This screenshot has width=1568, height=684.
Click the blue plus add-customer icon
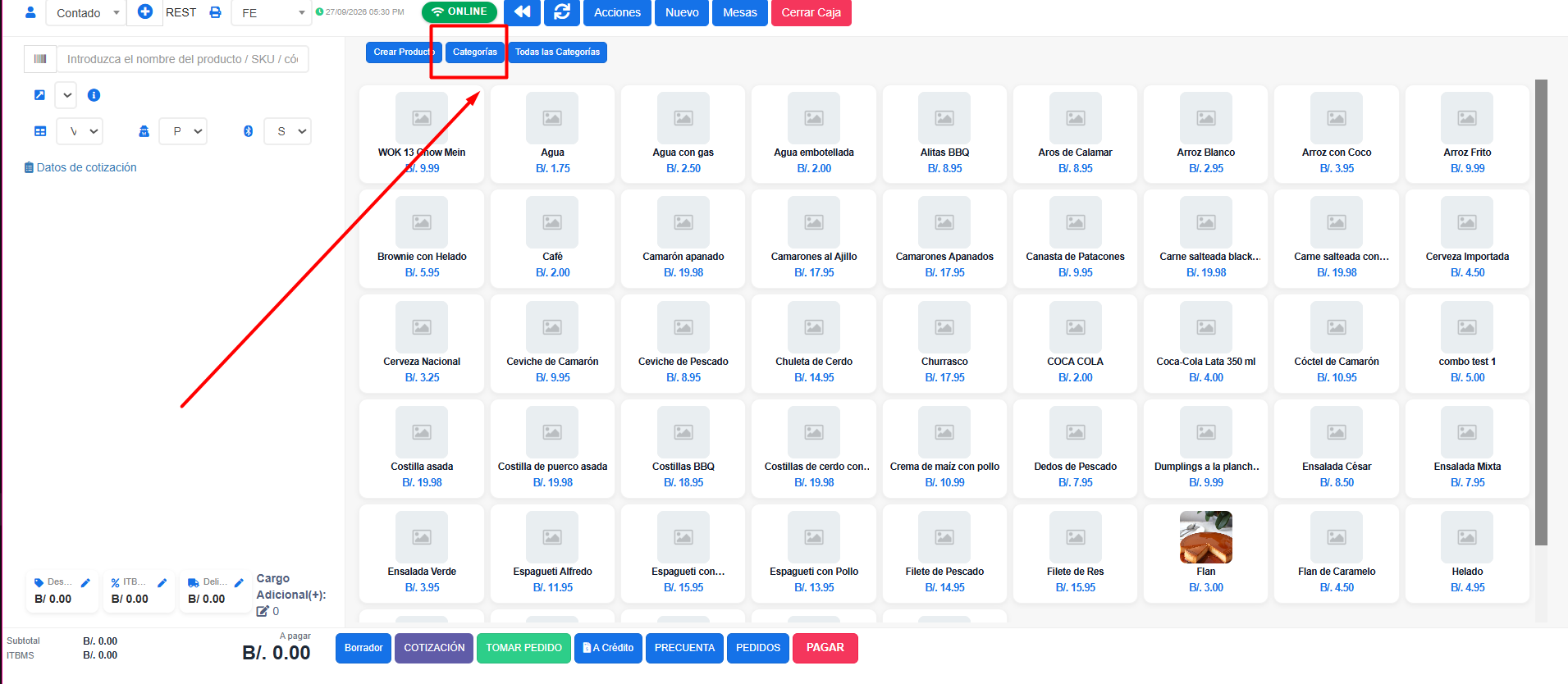[x=144, y=12]
